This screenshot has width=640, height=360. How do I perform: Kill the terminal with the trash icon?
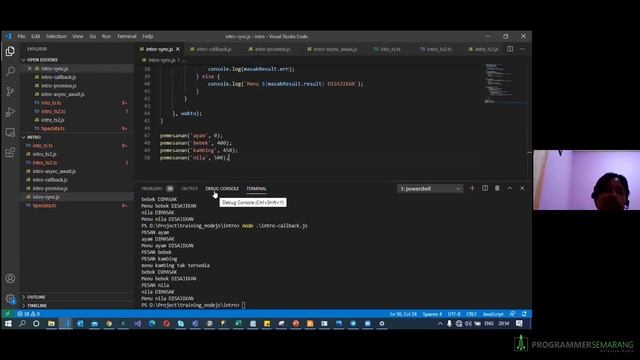tap(497, 188)
